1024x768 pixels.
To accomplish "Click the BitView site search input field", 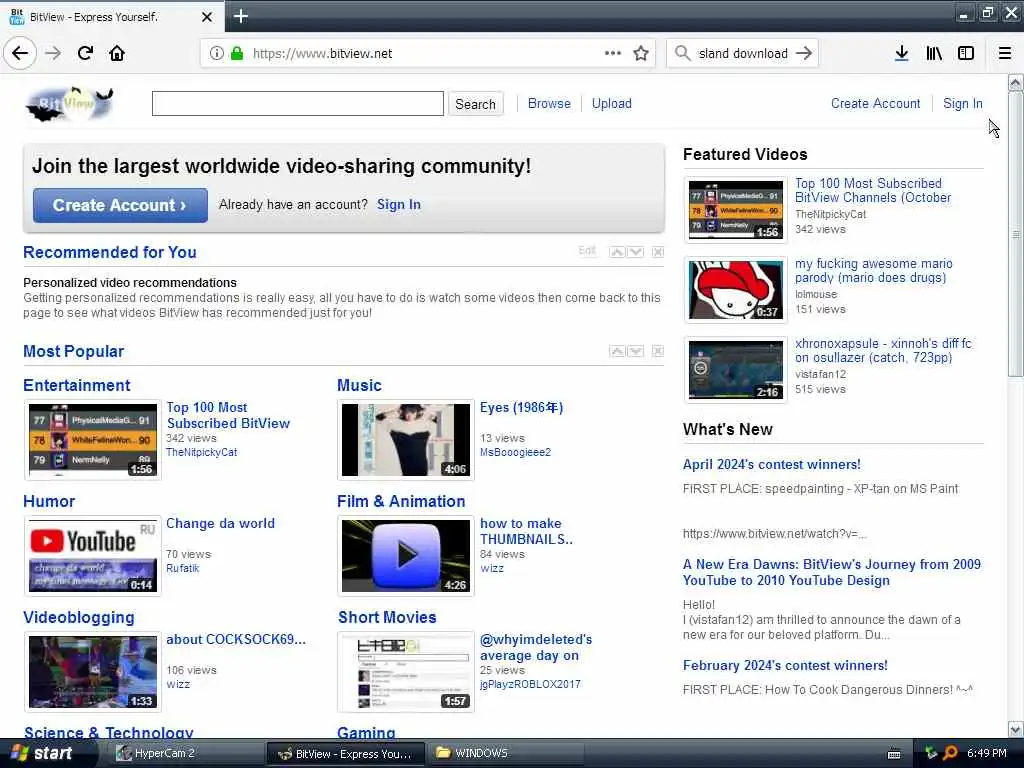I will [298, 103].
